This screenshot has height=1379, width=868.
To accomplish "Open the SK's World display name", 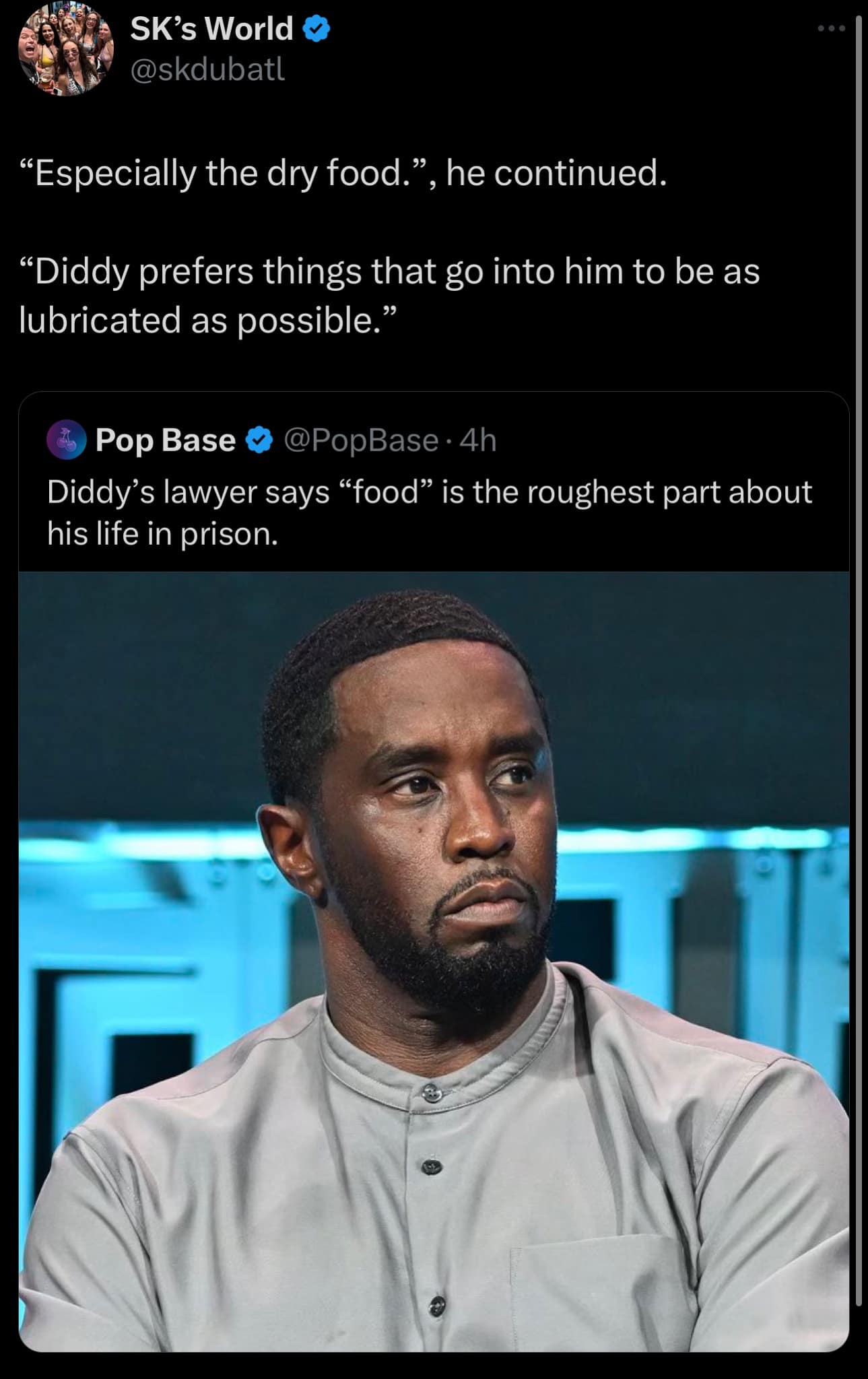I will [x=211, y=29].
